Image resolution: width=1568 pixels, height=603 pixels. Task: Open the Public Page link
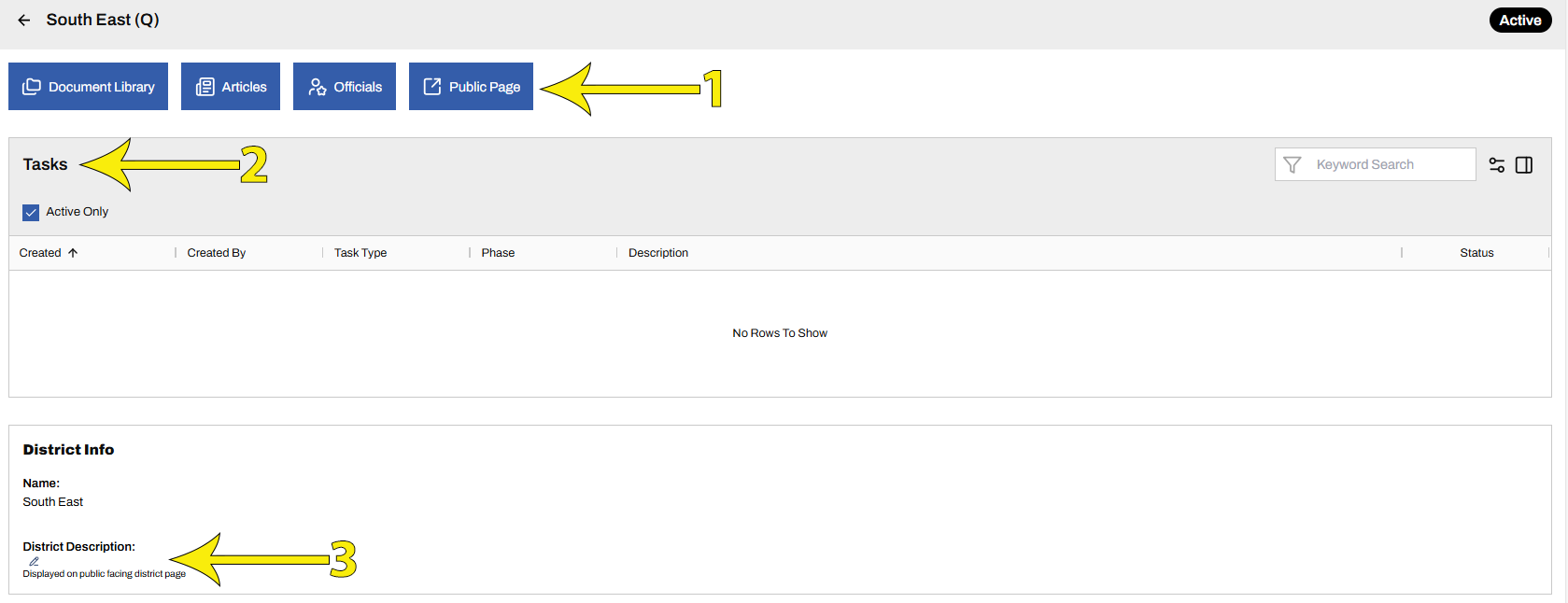click(x=471, y=87)
